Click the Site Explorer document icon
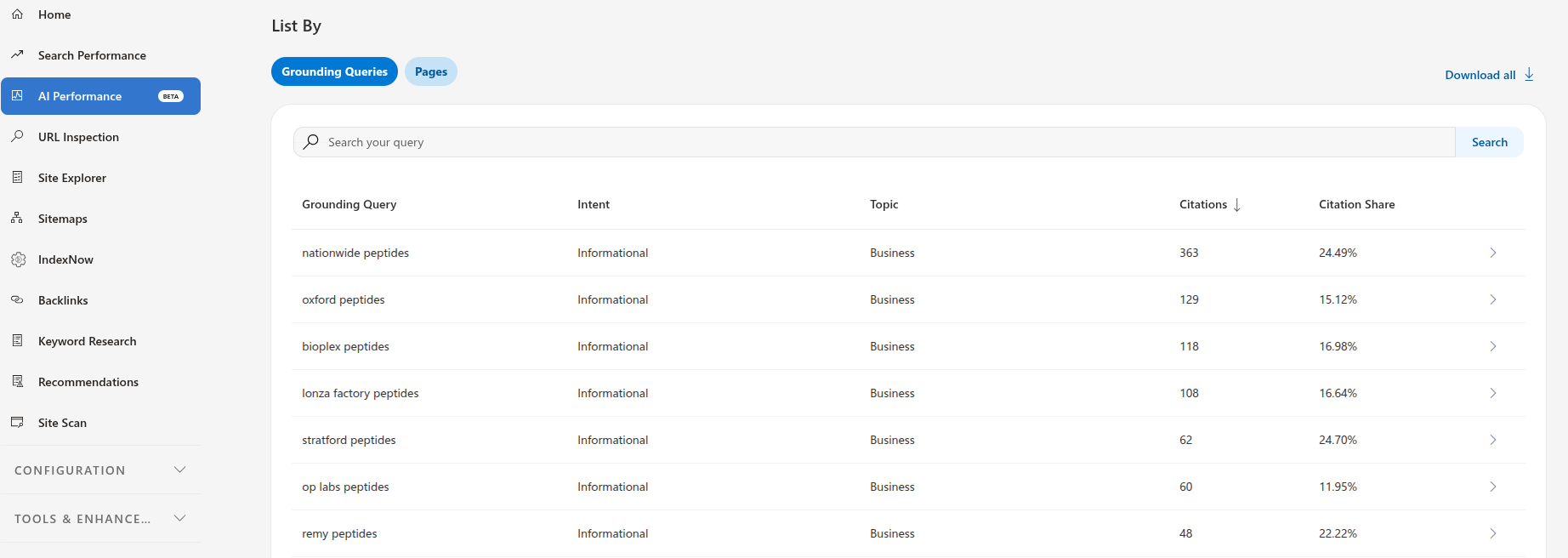 [17, 178]
